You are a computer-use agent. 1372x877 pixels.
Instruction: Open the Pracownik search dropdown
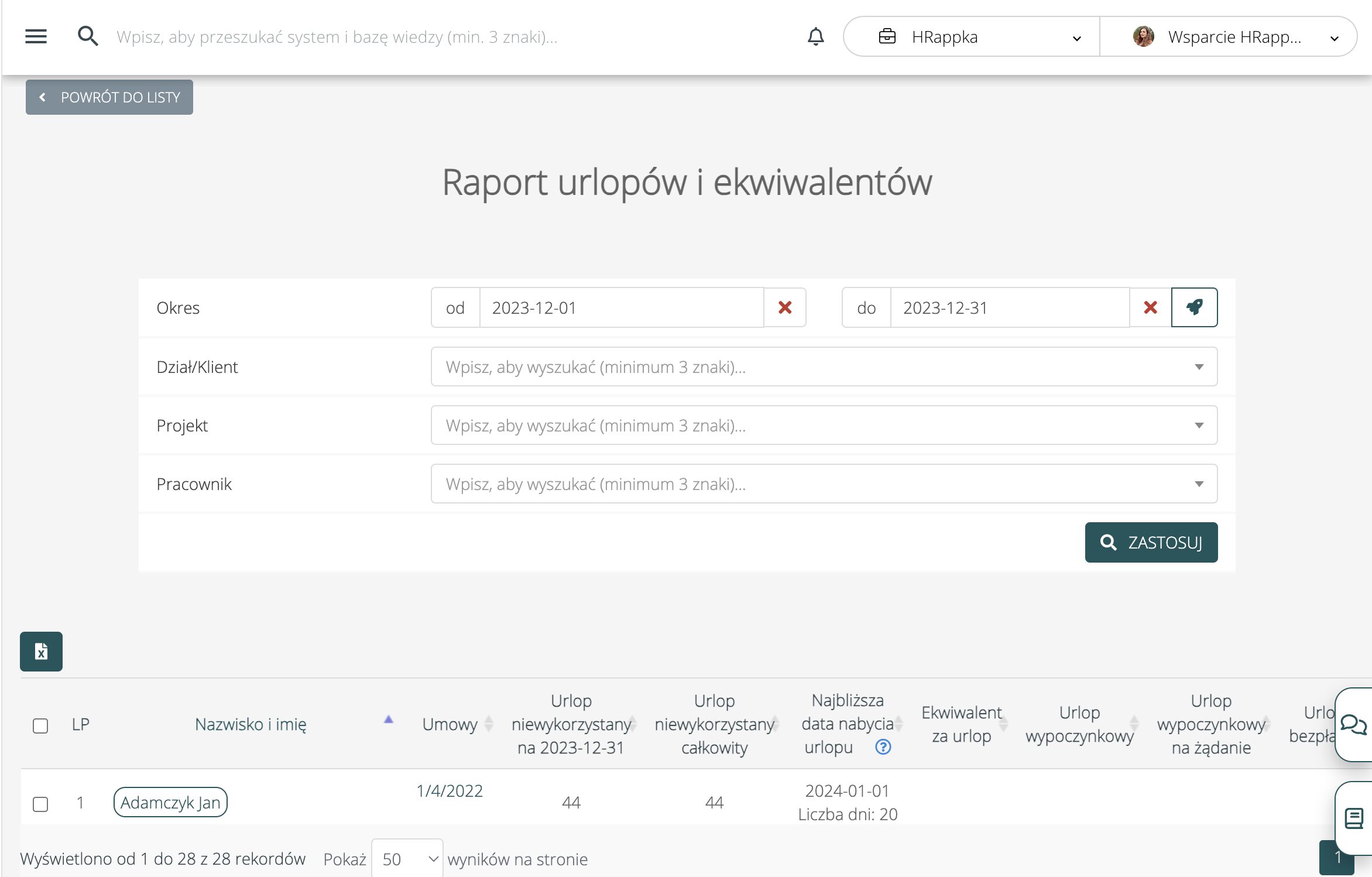click(x=824, y=484)
